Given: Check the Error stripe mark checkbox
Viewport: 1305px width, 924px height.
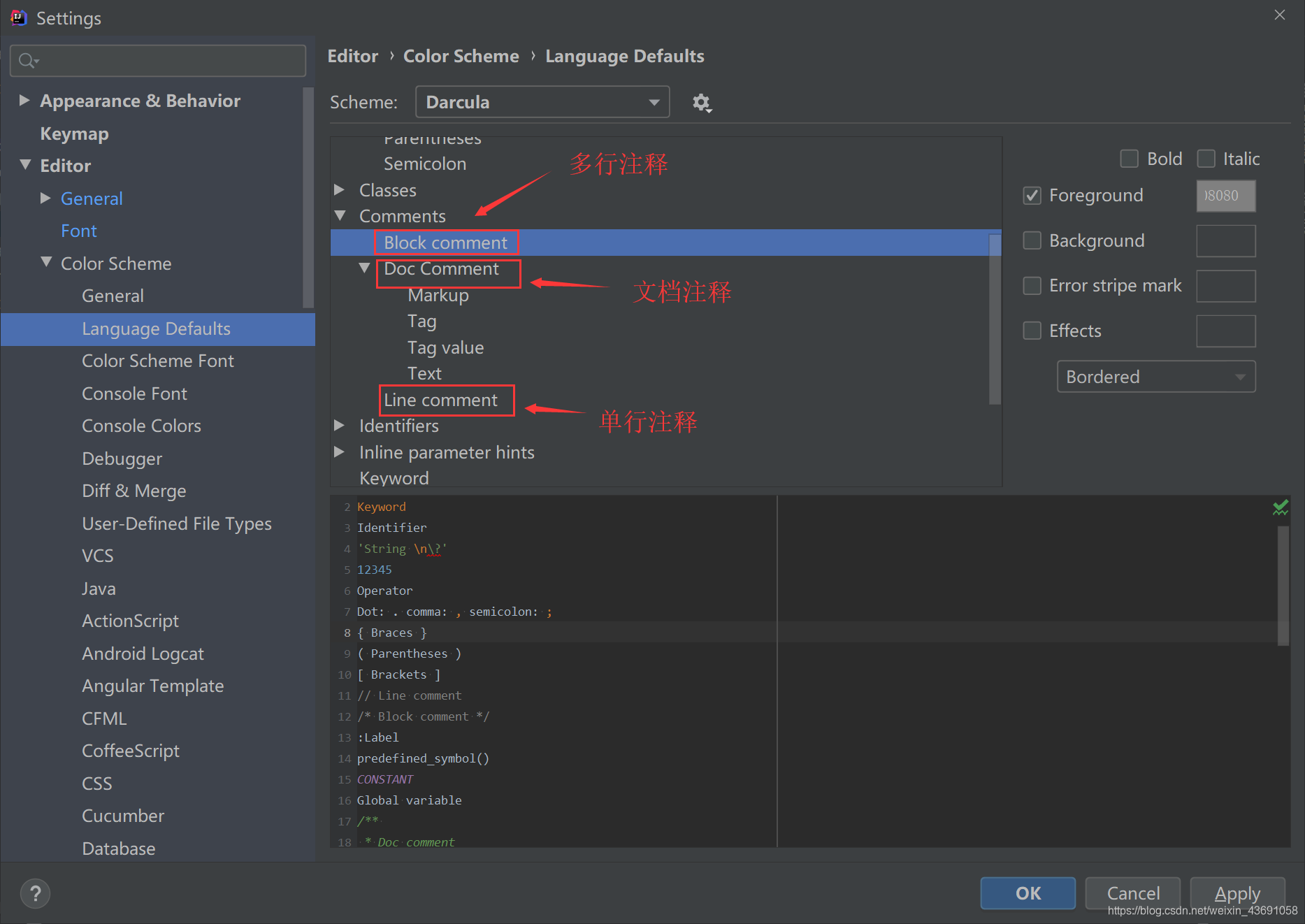Looking at the screenshot, I should (x=1032, y=286).
